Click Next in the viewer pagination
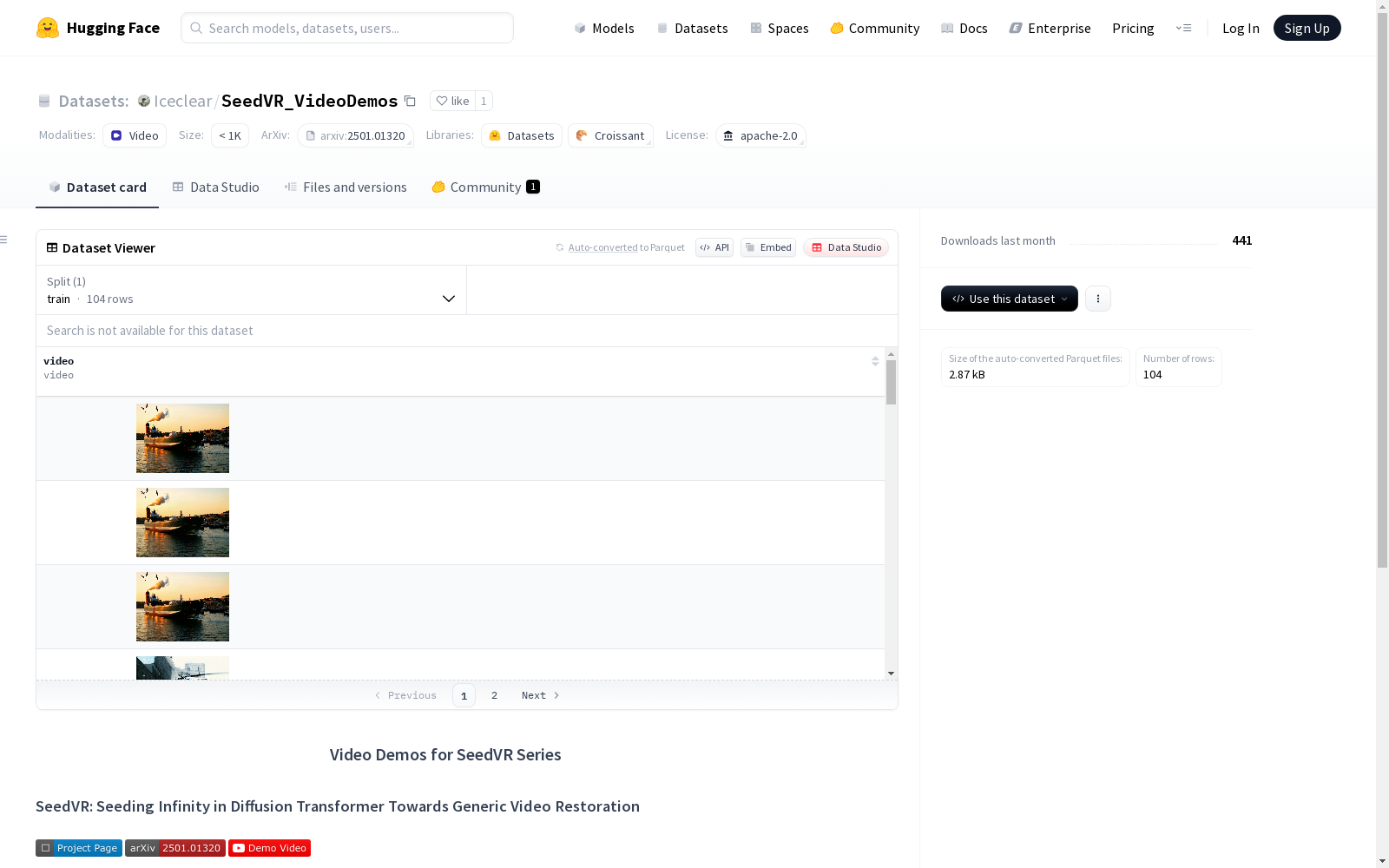The height and width of the screenshot is (868, 1389). coord(540,695)
